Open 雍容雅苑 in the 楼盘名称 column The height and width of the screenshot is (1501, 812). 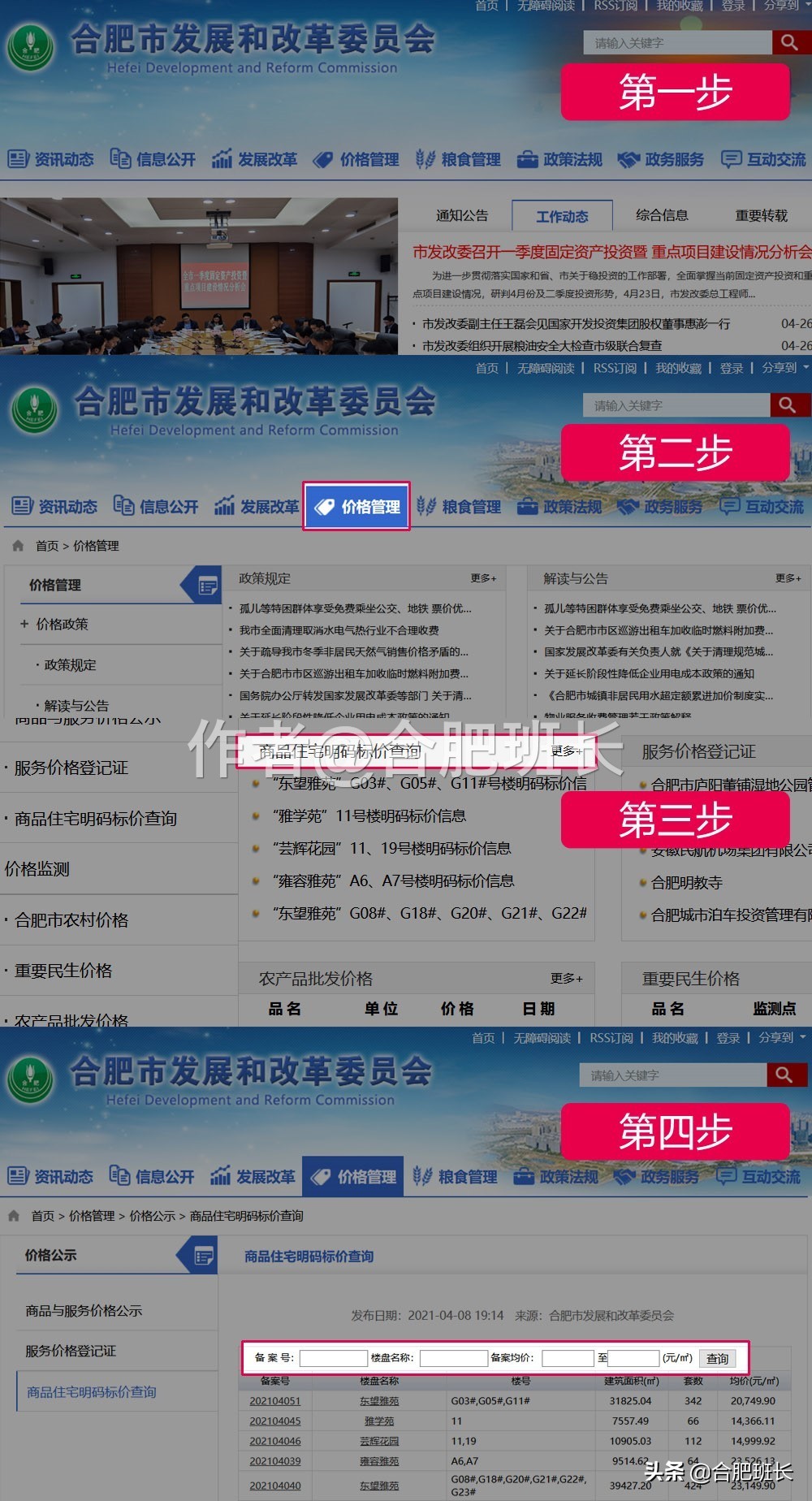point(379,1461)
